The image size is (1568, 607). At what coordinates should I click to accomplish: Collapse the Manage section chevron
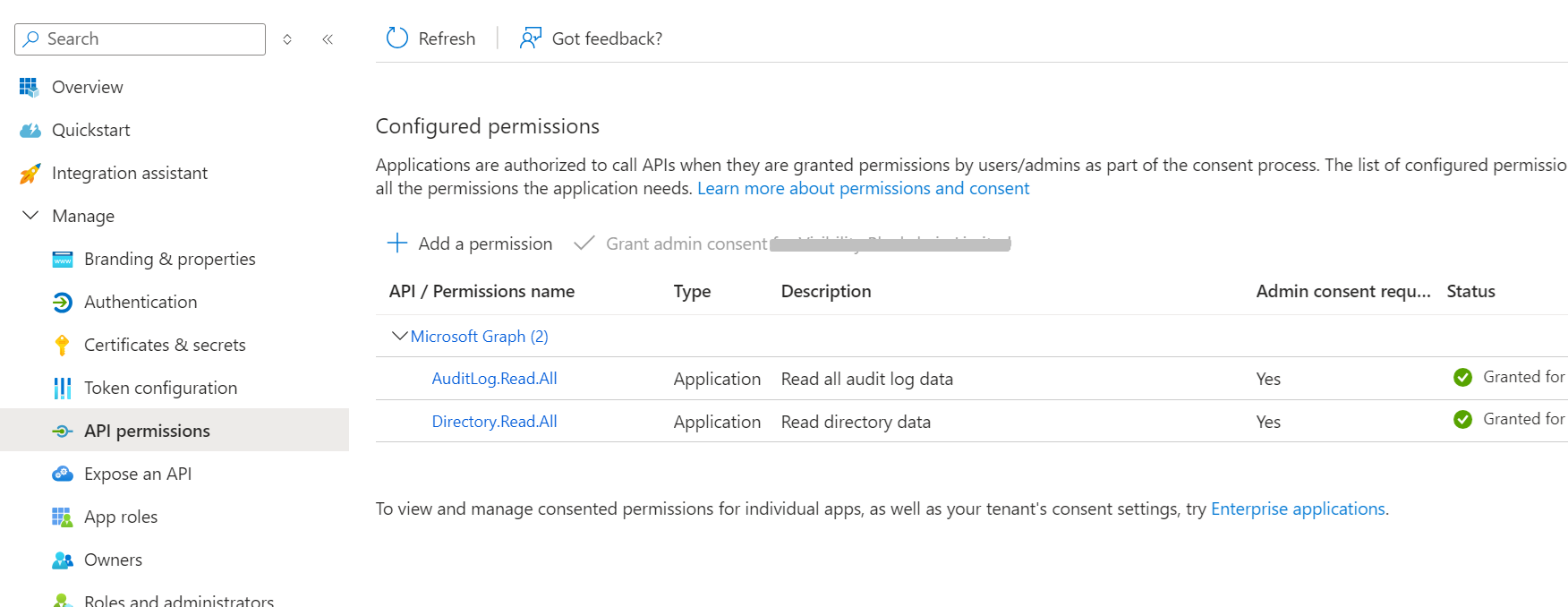tap(30, 216)
